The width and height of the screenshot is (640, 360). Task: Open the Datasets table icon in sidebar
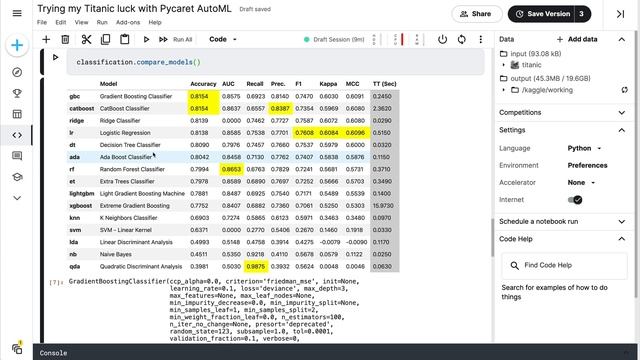click(17, 114)
